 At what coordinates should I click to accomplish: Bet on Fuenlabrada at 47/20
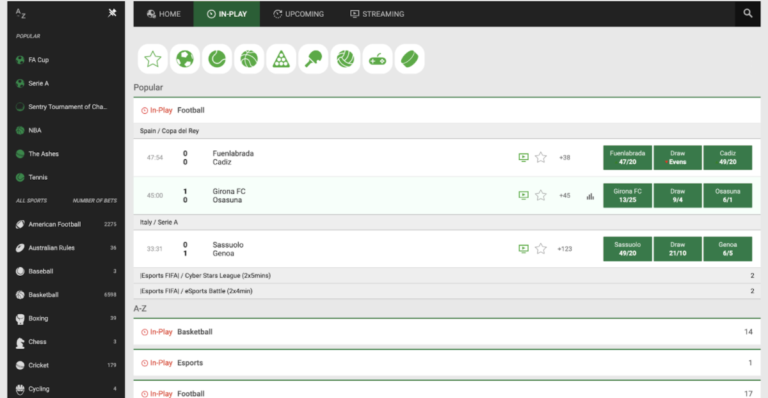tap(627, 158)
